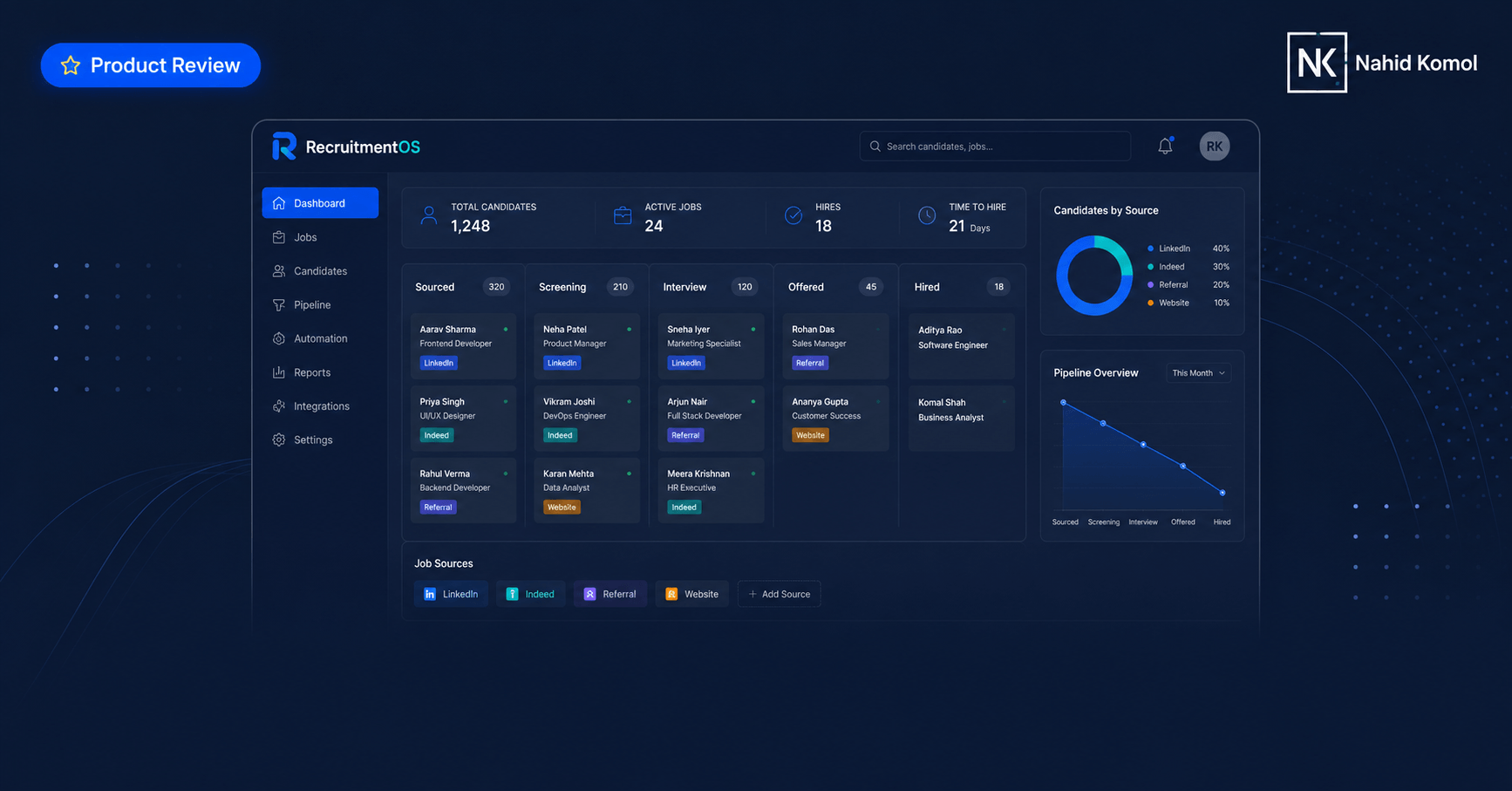Open Rahul Verma candidate card
The height and width of the screenshot is (791, 1512).
click(464, 490)
